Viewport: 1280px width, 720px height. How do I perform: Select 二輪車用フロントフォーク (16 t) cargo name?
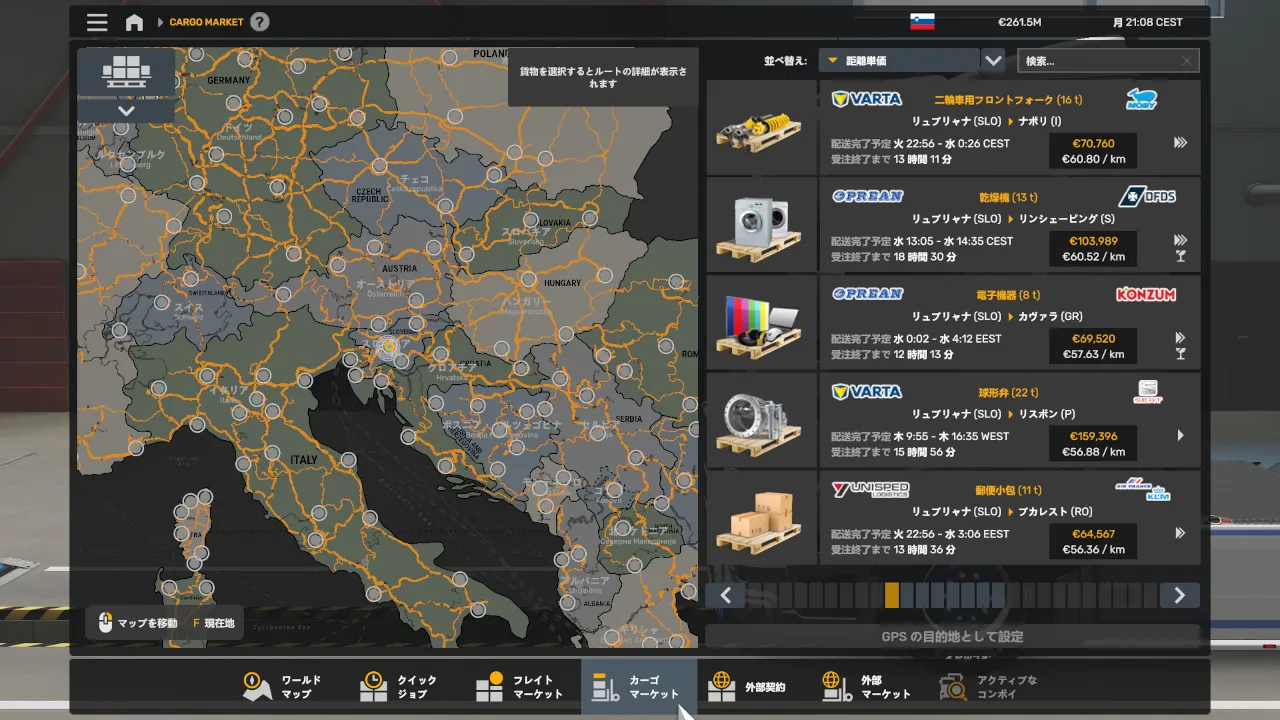[1008, 100]
